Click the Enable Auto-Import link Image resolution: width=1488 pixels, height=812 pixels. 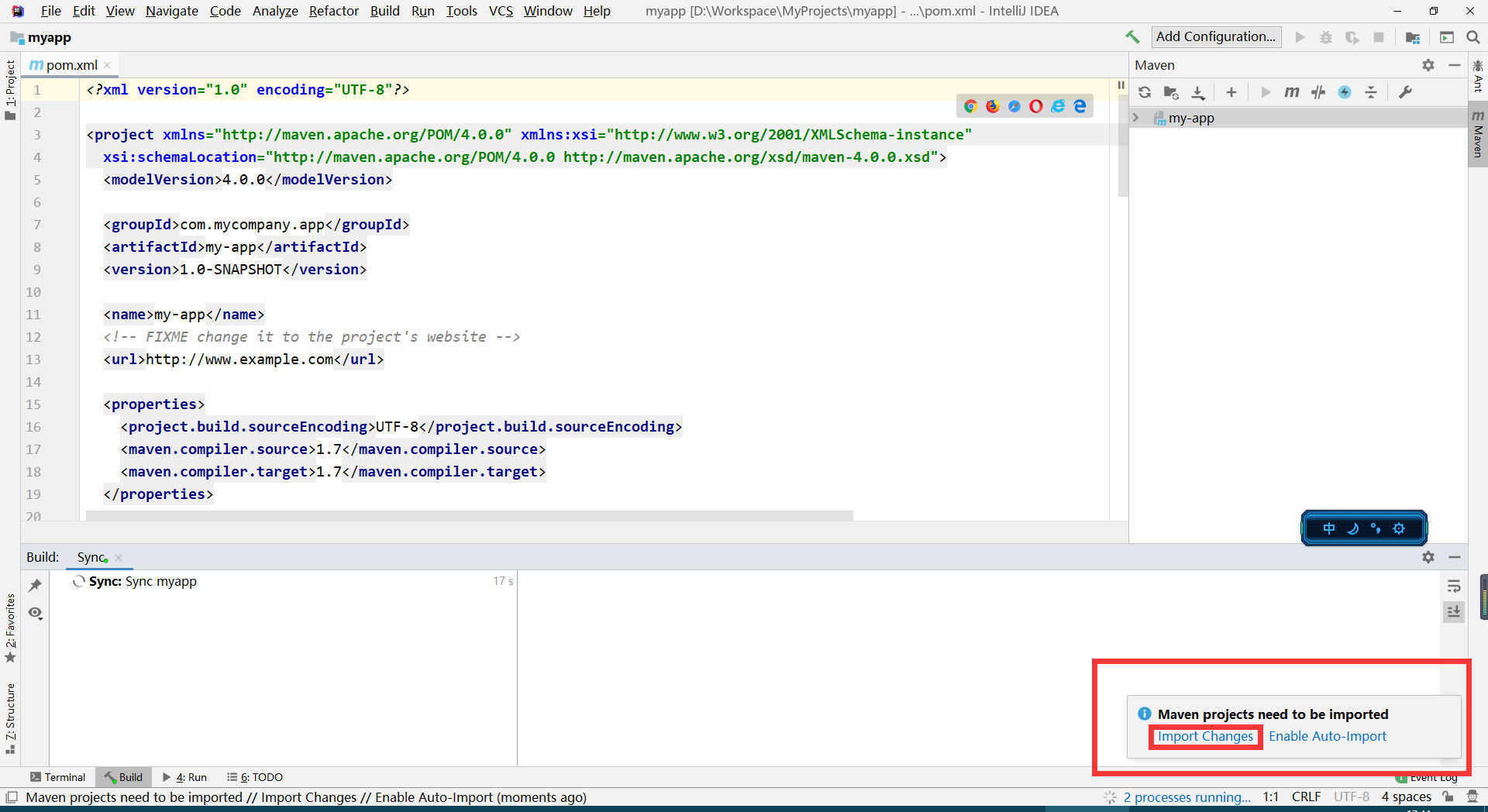[1327, 736]
